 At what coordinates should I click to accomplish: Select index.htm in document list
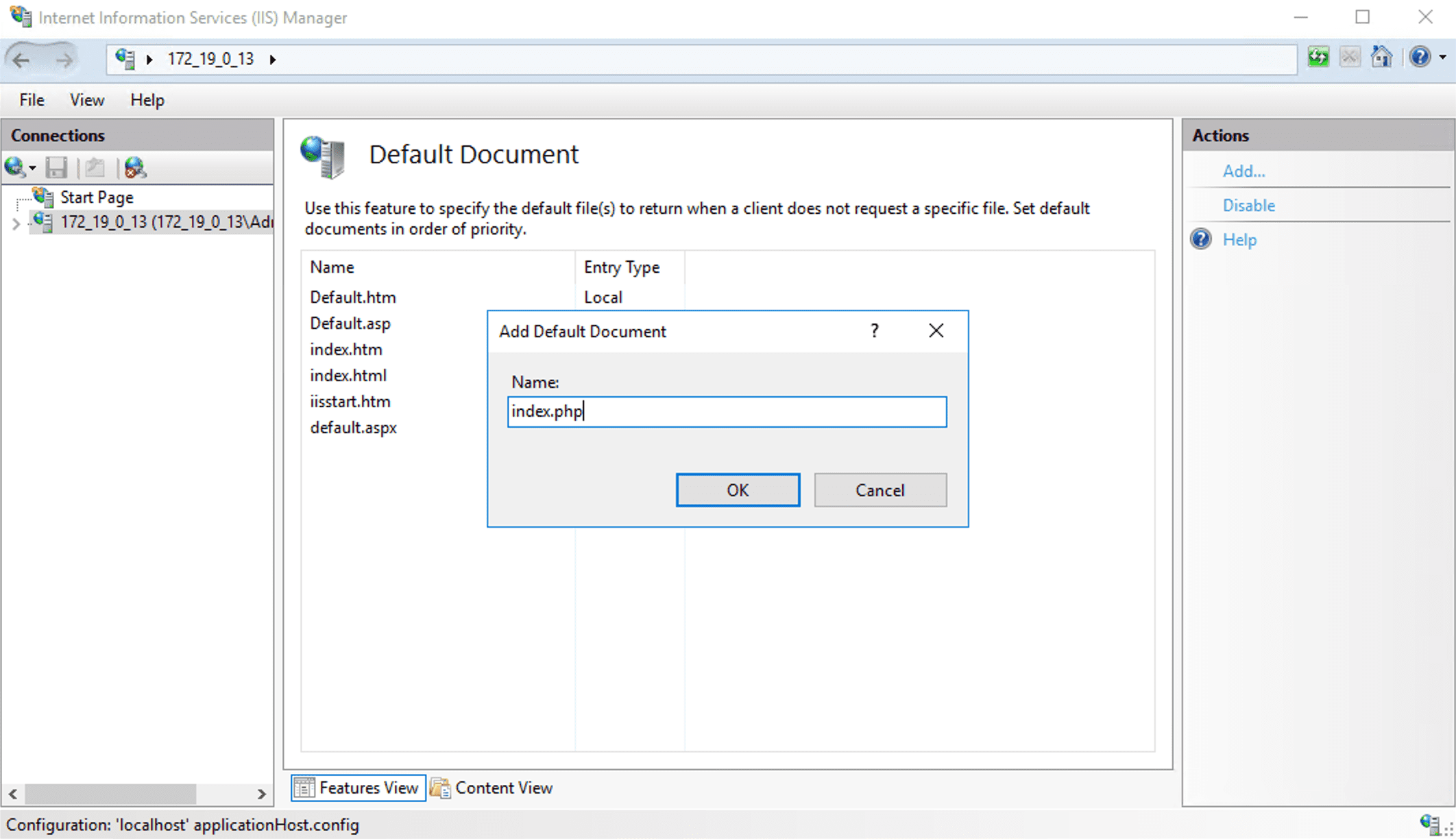click(x=346, y=350)
